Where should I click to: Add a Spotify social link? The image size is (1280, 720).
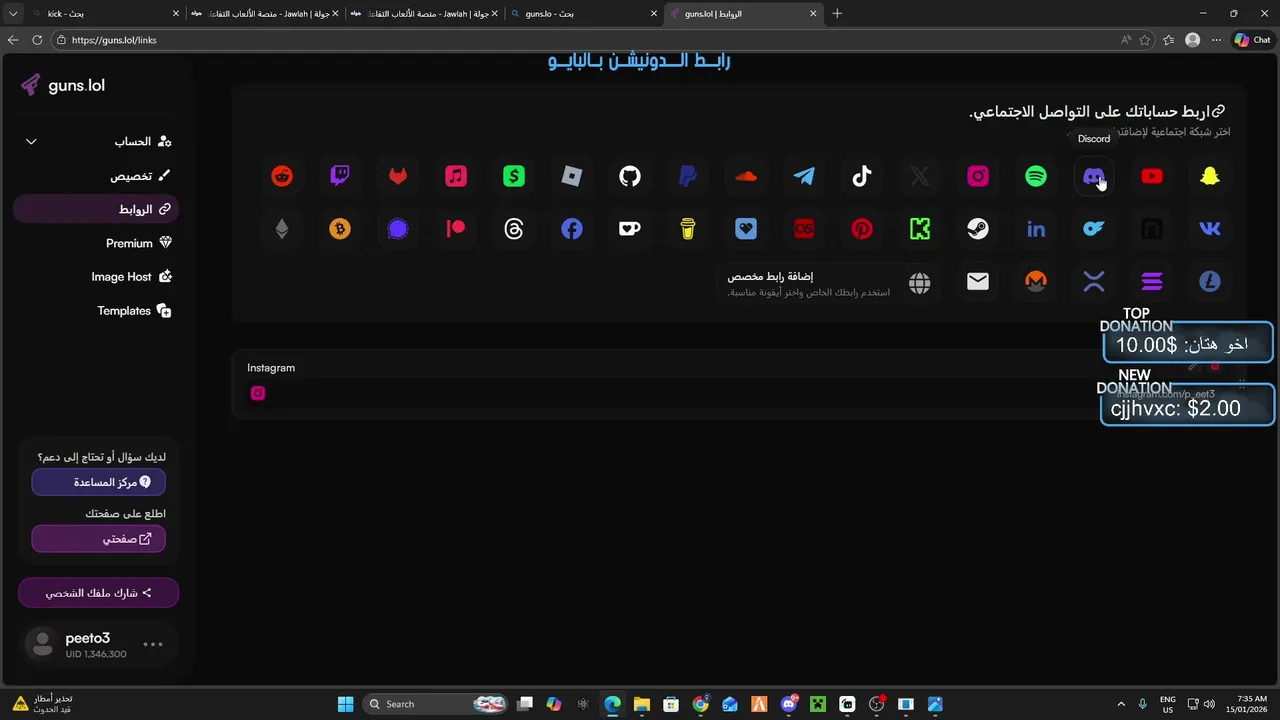pyautogui.click(x=1036, y=177)
